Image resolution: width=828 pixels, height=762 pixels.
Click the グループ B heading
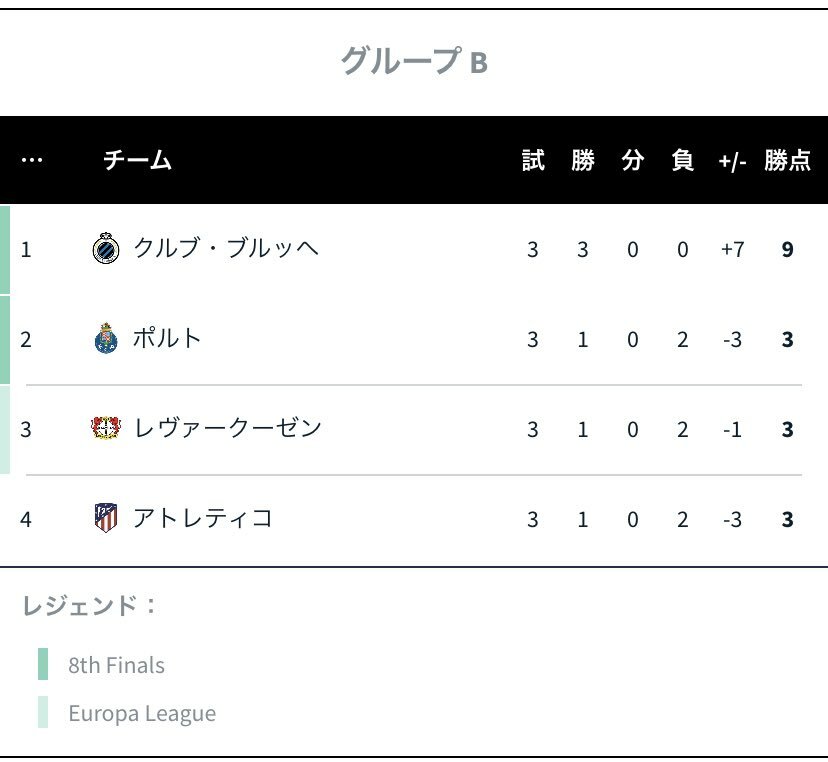[x=414, y=61]
